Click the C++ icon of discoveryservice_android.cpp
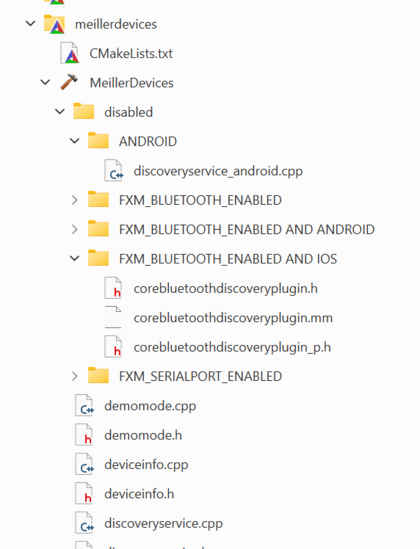Image resolution: width=420 pixels, height=549 pixels. (x=113, y=171)
